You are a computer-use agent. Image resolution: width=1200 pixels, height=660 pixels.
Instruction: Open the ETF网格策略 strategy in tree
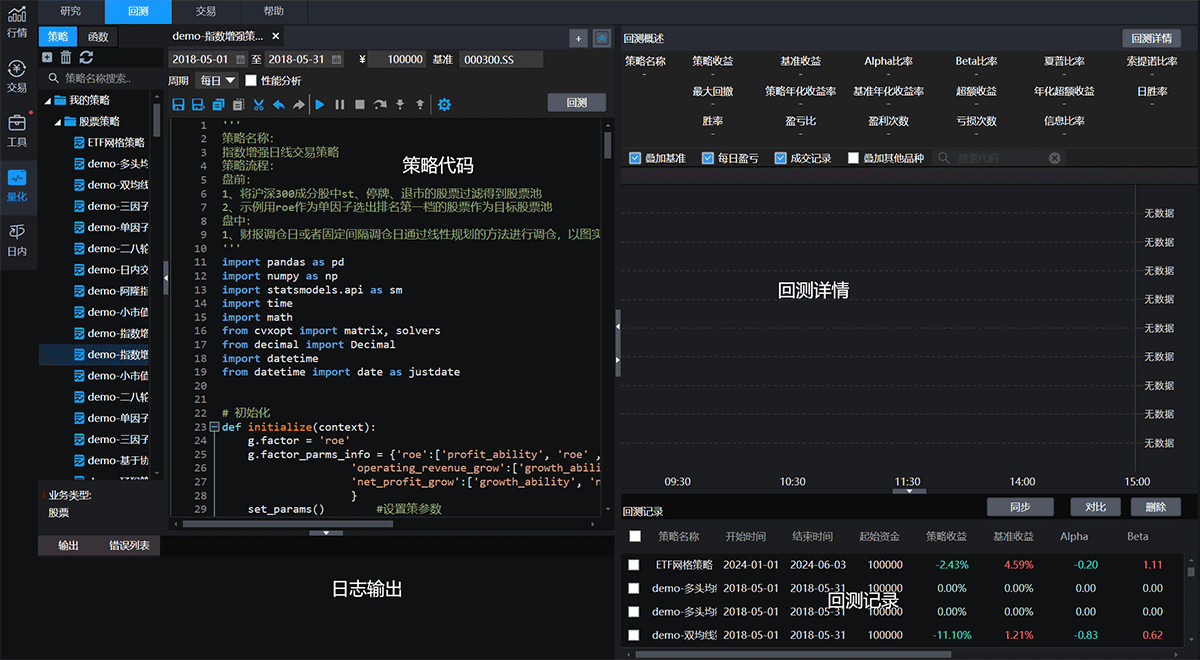click(x=109, y=142)
